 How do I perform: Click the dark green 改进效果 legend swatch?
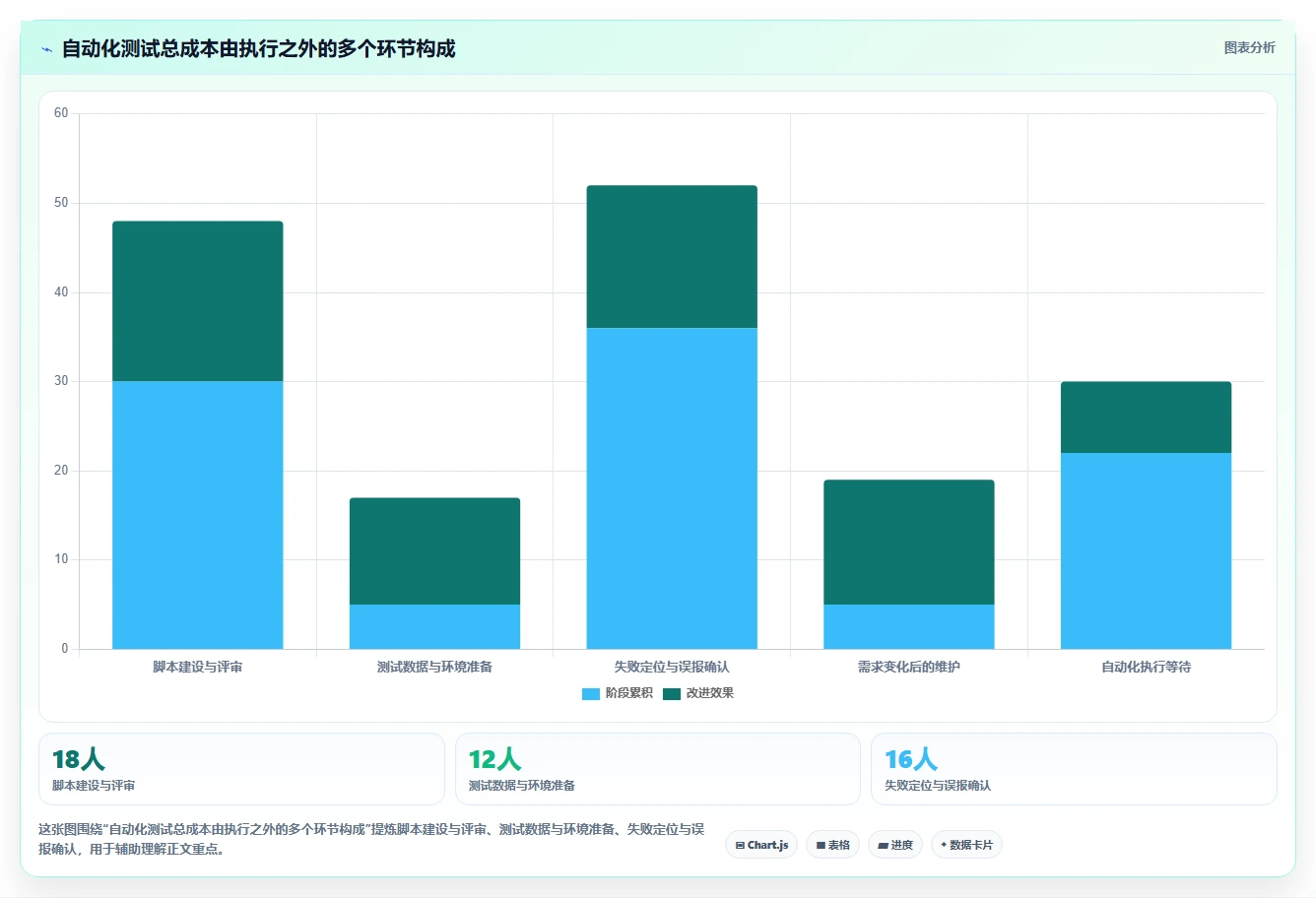[x=672, y=694]
